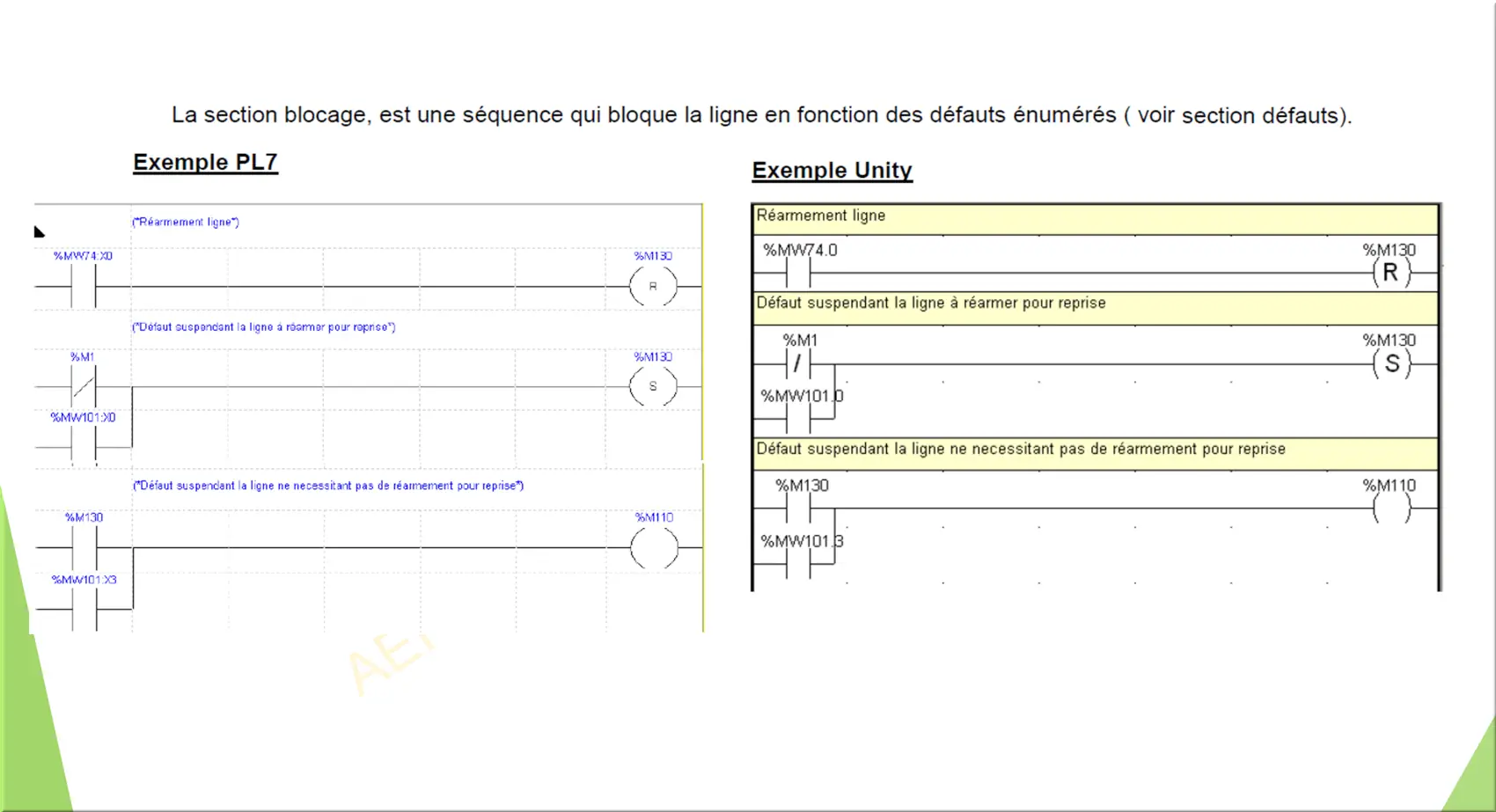
Task: Click the %MW101:X0 label in PL7
Action: (x=83, y=417)
